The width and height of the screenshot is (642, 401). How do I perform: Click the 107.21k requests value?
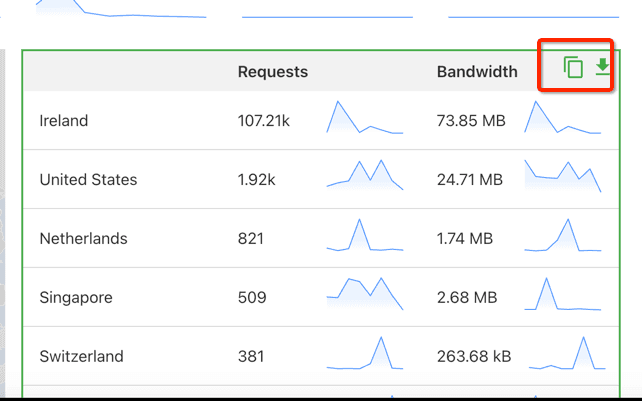point(264,121)
